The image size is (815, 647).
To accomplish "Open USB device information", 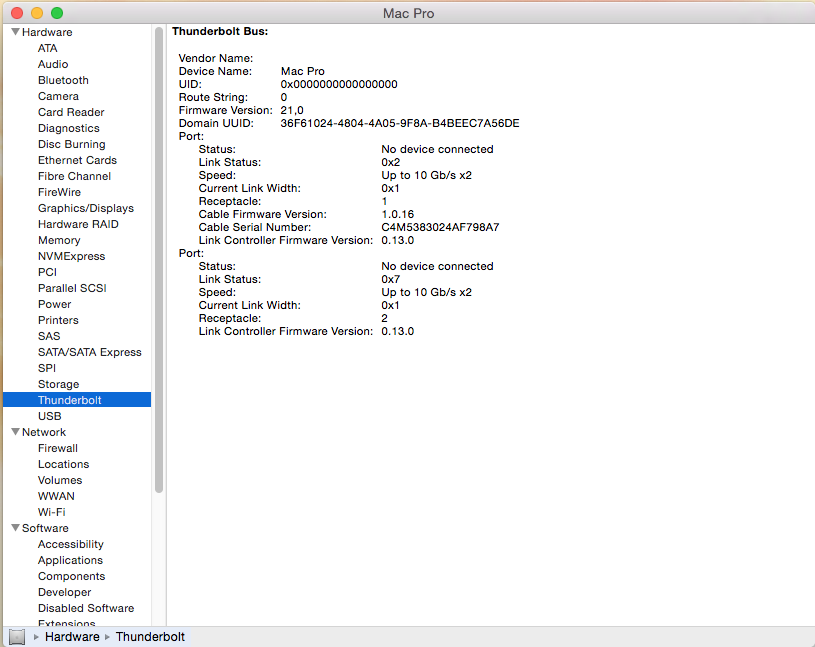I will [x=49, y=416].
